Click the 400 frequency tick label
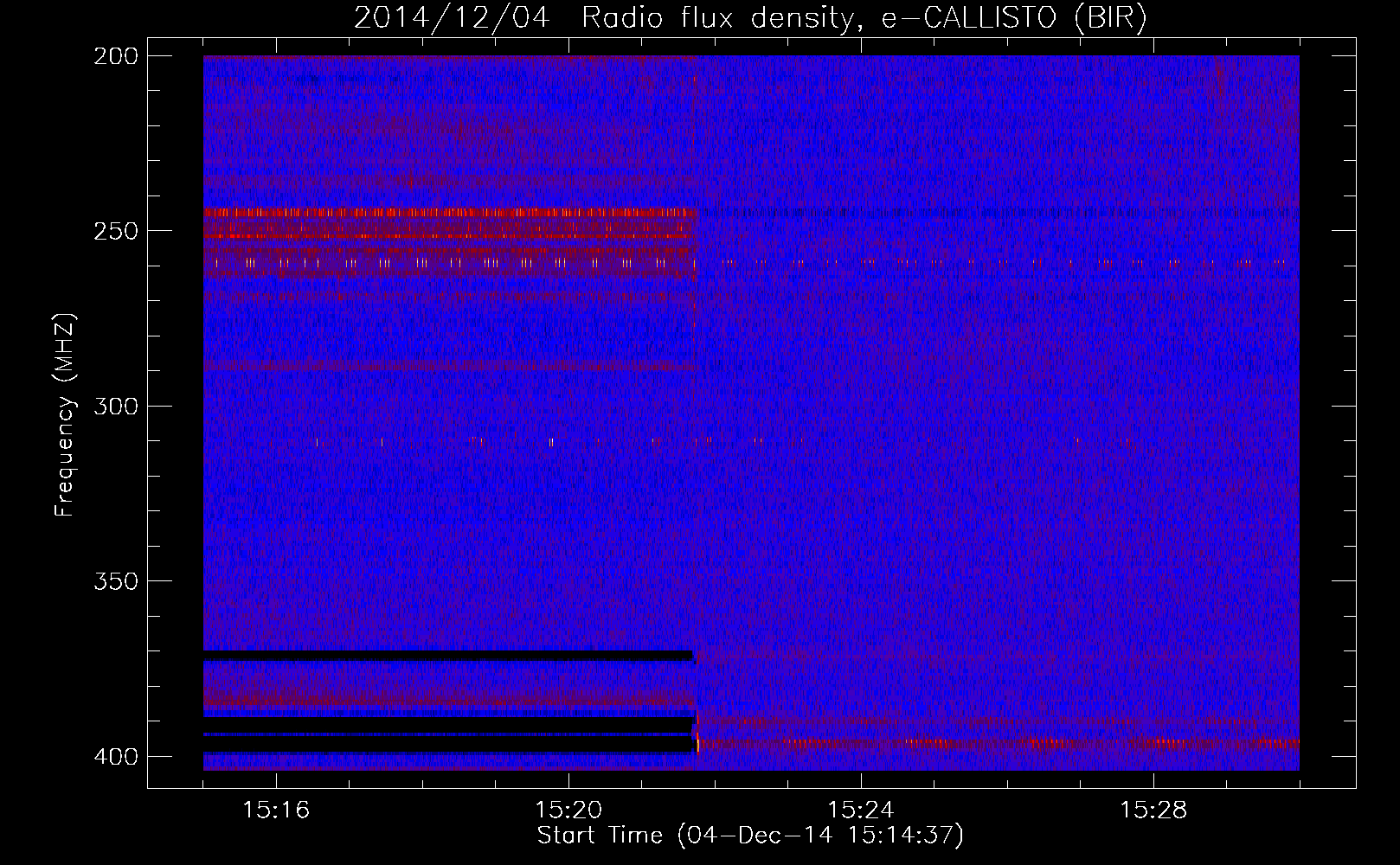The image size is (1400, 865). [x=115, y=757]
